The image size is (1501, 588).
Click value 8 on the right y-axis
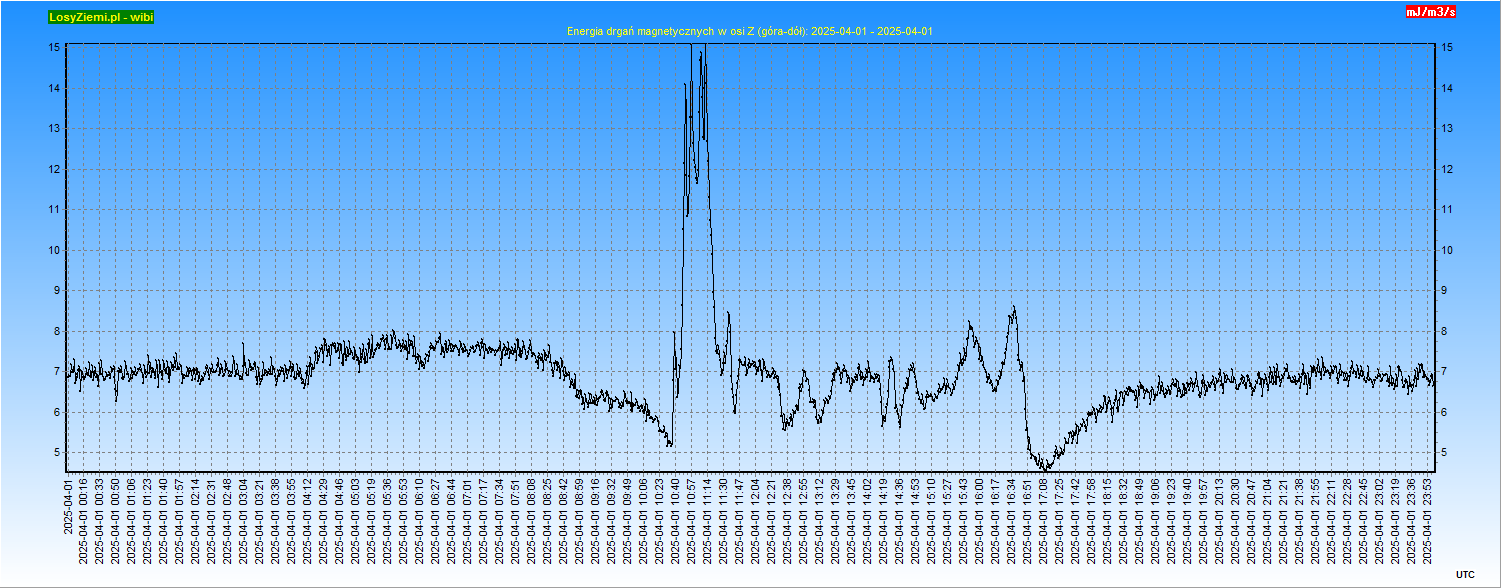coord(1443,331)
